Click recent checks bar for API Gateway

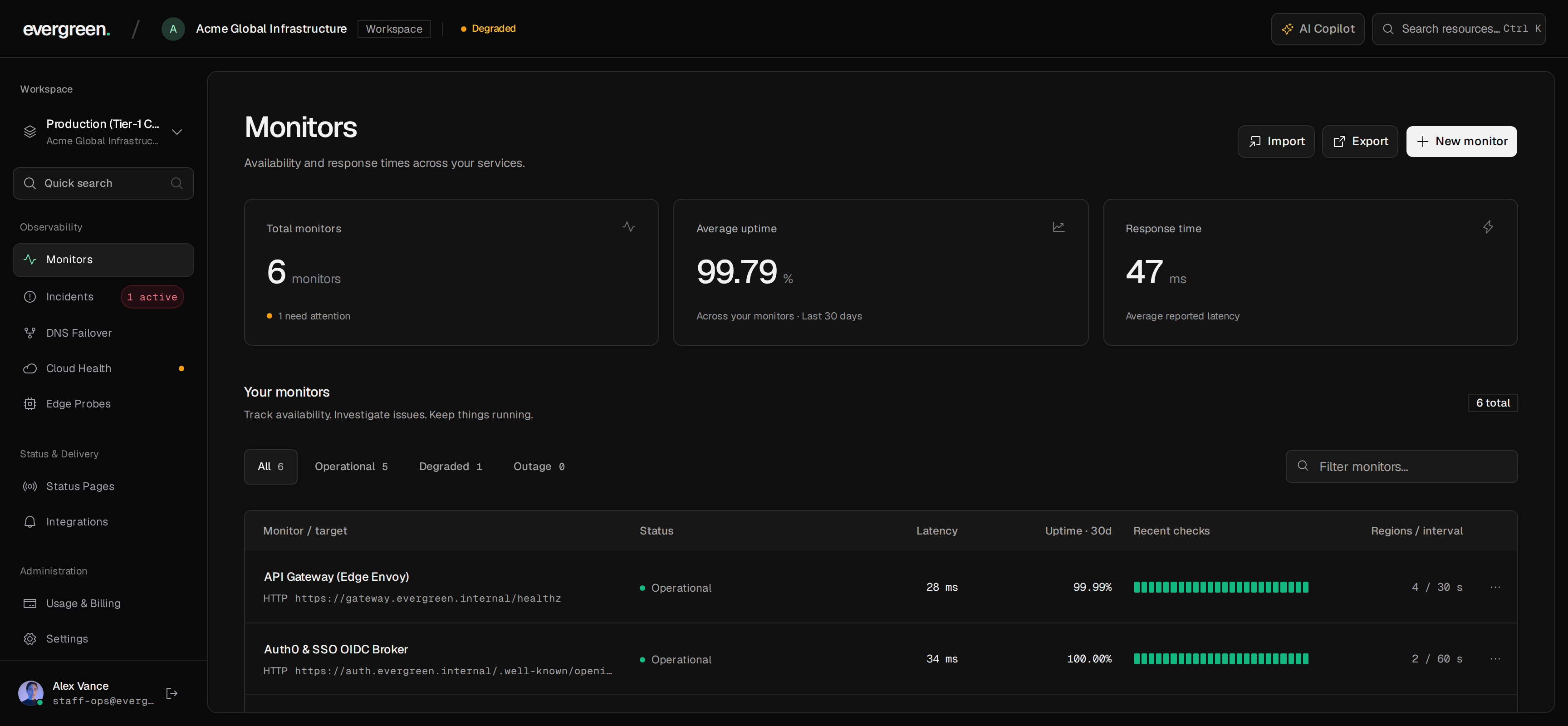point(1221,587)
